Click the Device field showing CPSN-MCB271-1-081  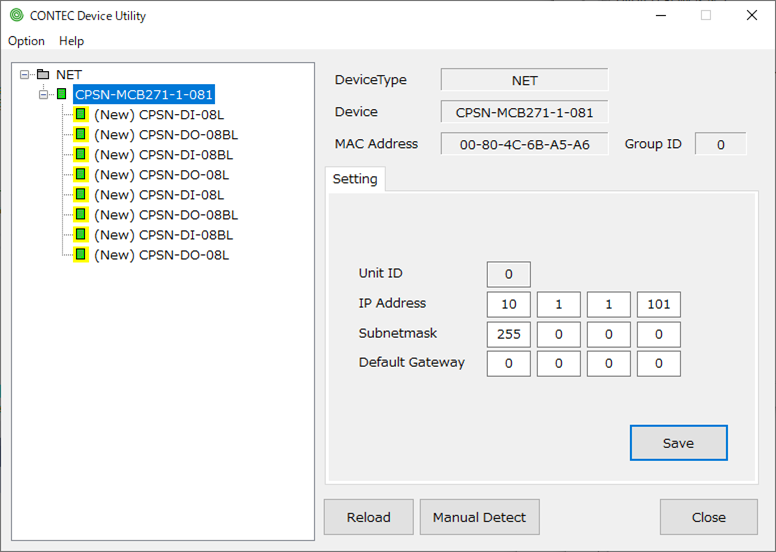click(x=525, y=112)
